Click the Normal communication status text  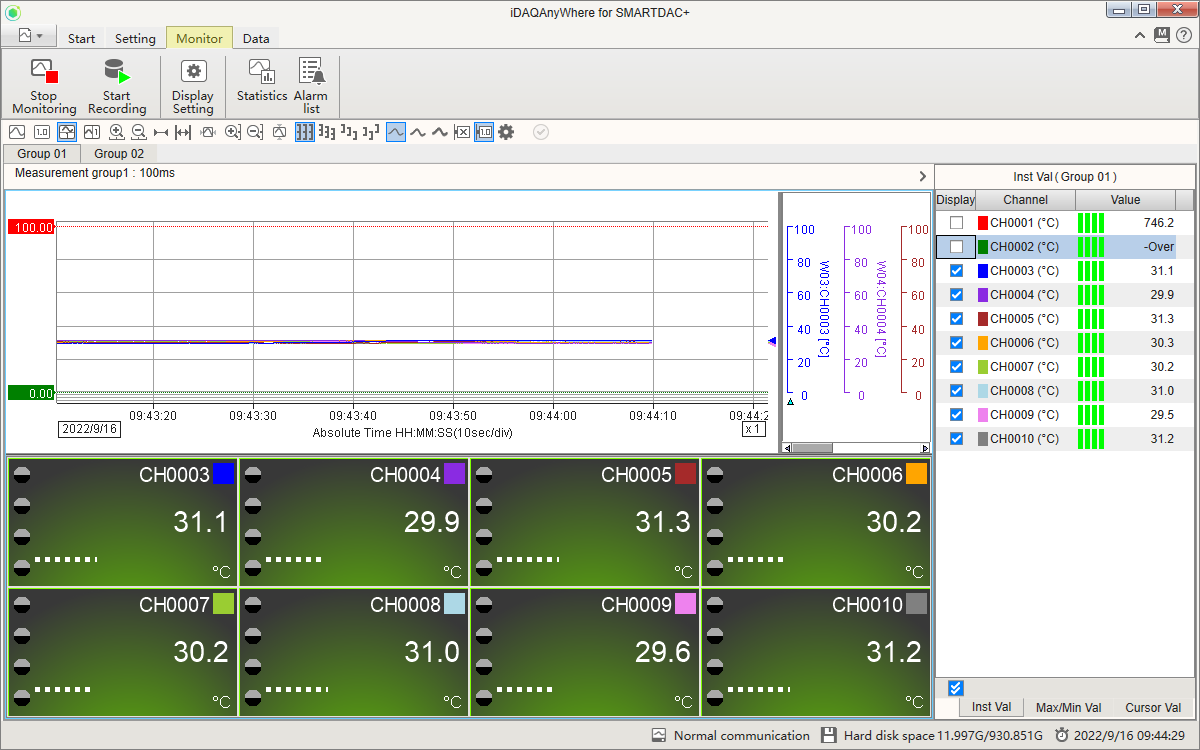(741, 735)
